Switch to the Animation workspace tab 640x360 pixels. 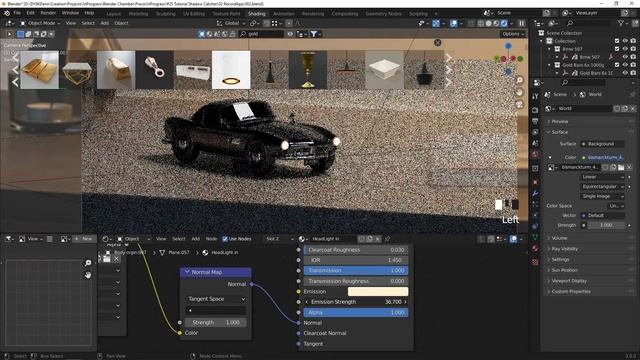tap(284, 13)
